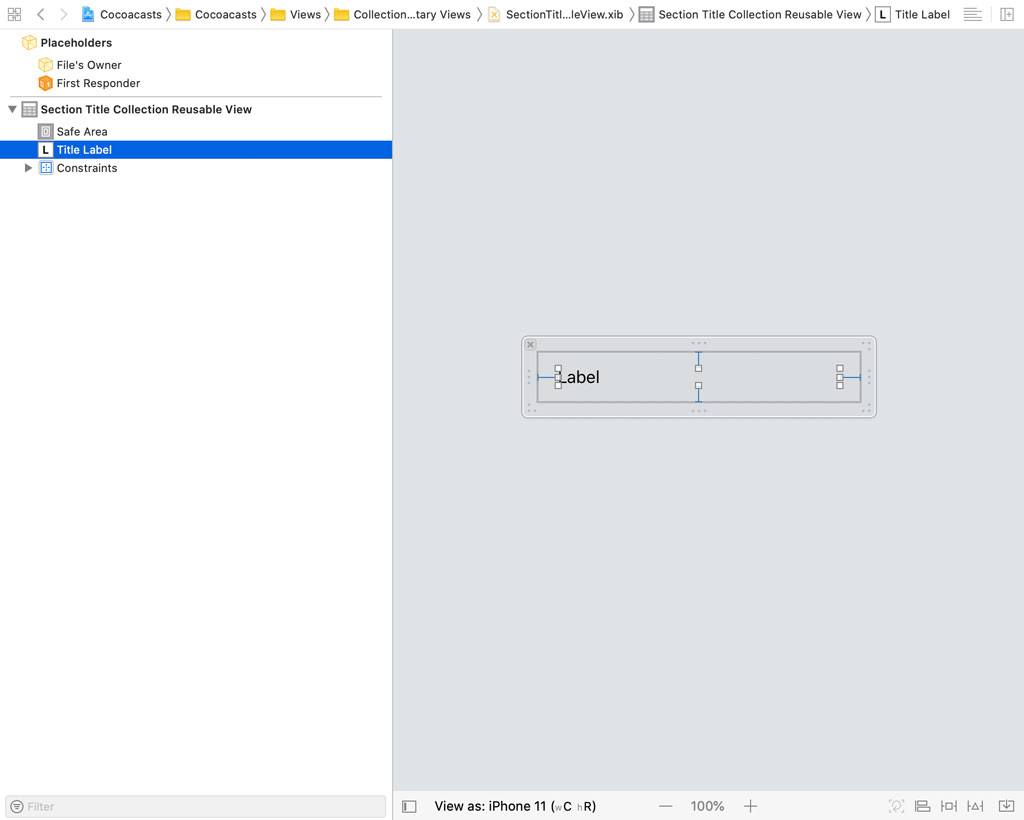Collapse Section Title Collection Reusable View
The width and height of the screenshot is (1024, 820).
(x=11, y=109)
